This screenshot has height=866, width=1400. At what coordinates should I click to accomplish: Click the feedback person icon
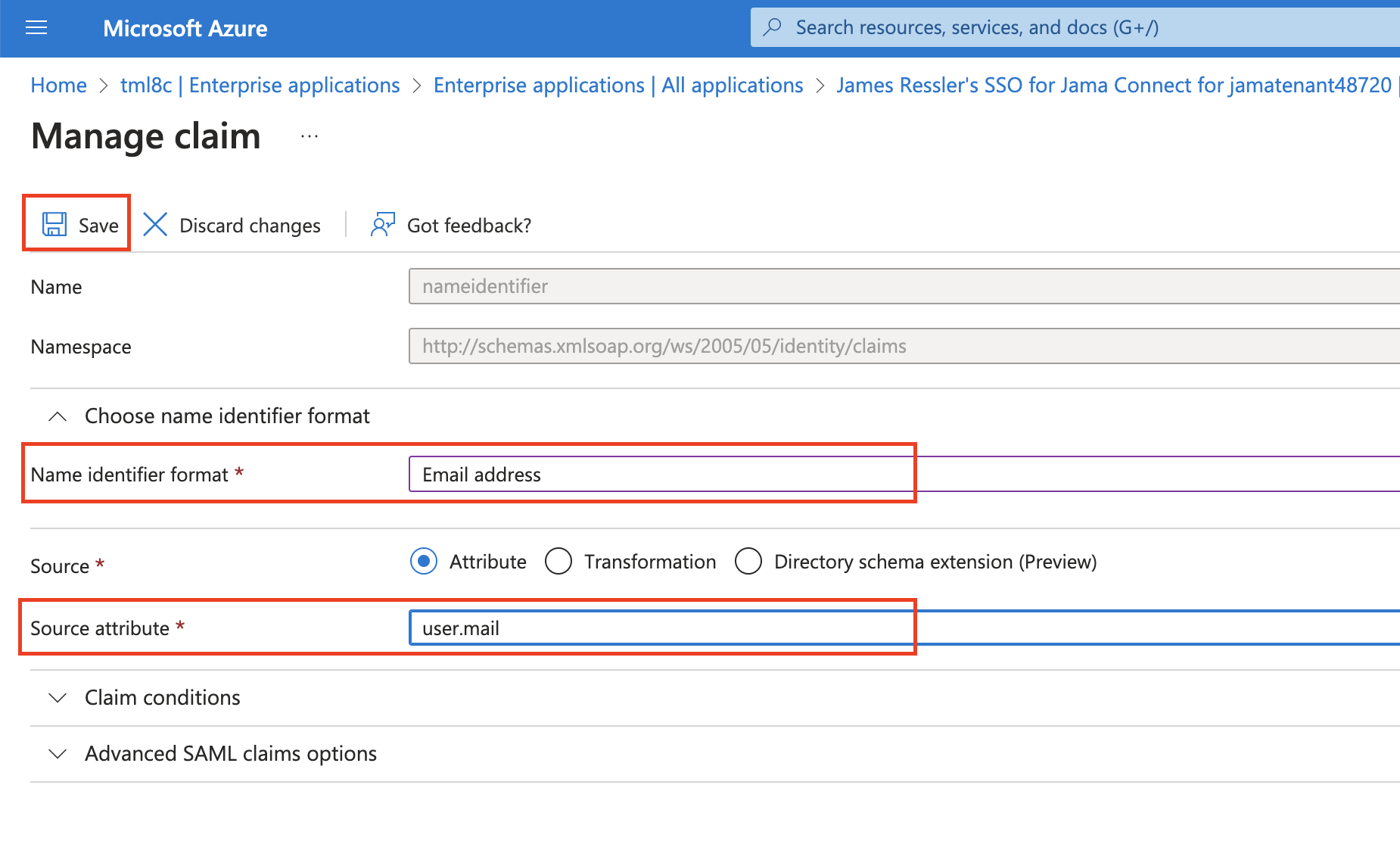[x=382, y=225]
